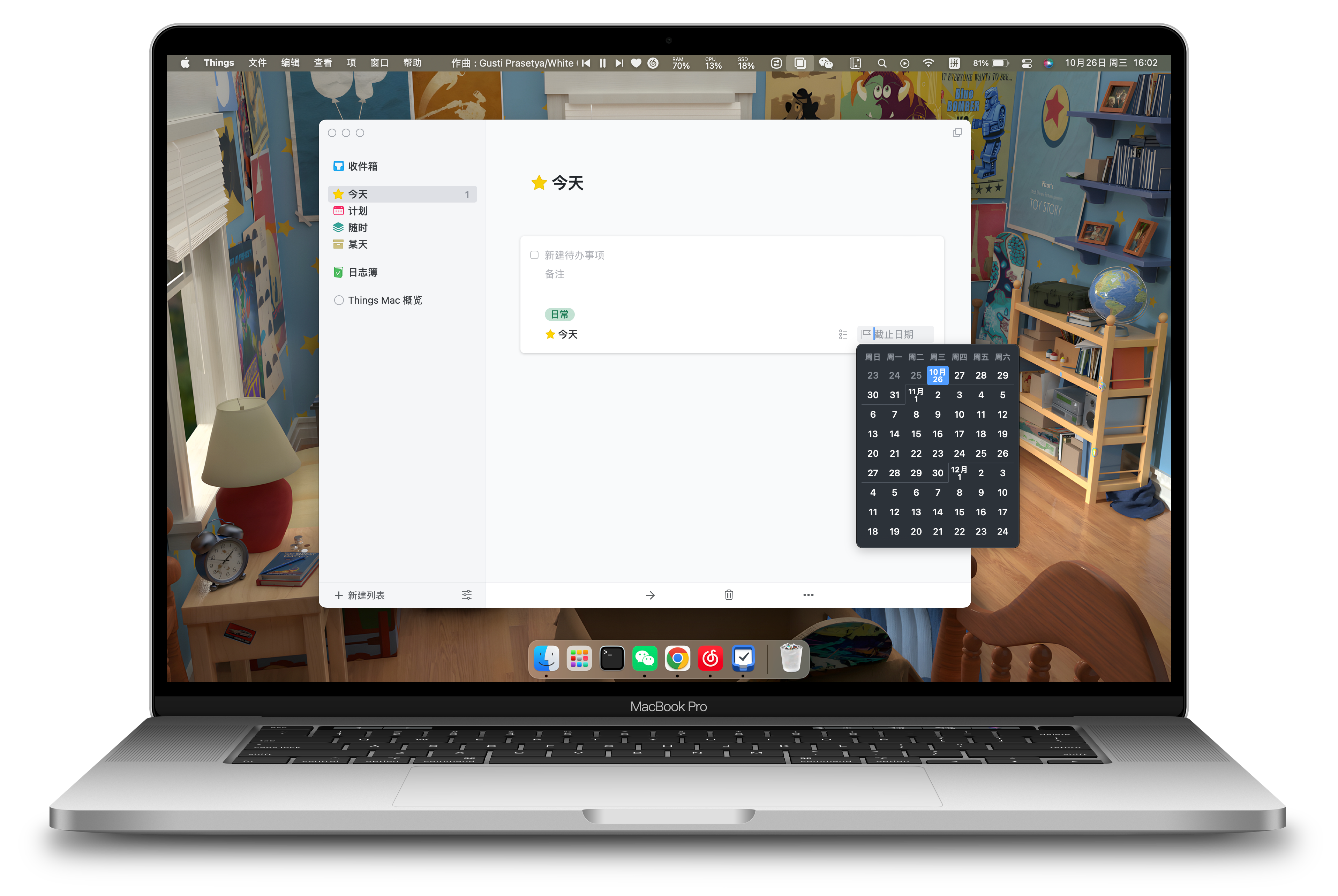Viewport: 1338px width, 896px height.
Task: Click WeChat icon in the Dock
Action: click(x=644, y=657)
